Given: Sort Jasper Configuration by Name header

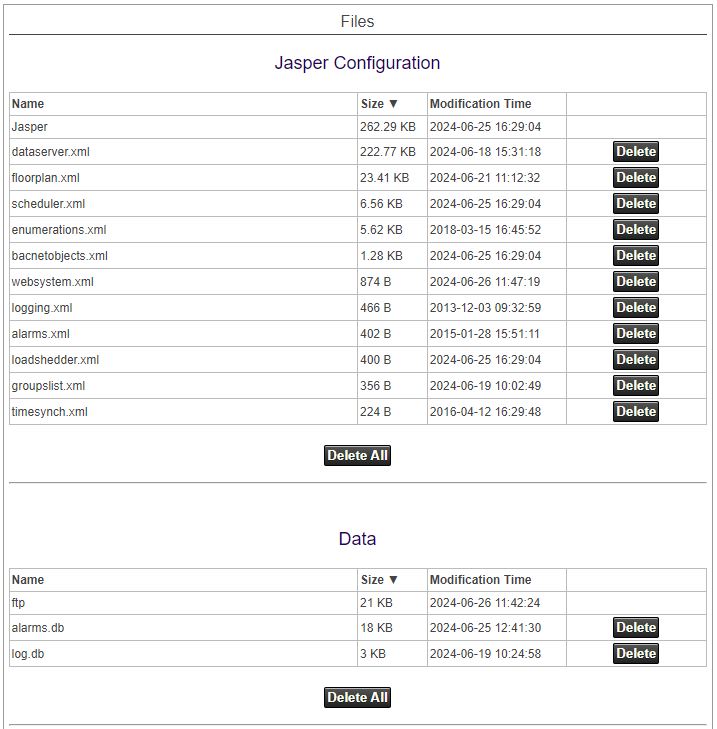Looking at the screenshot, I should pyautogui.click(x=28, y=104).
